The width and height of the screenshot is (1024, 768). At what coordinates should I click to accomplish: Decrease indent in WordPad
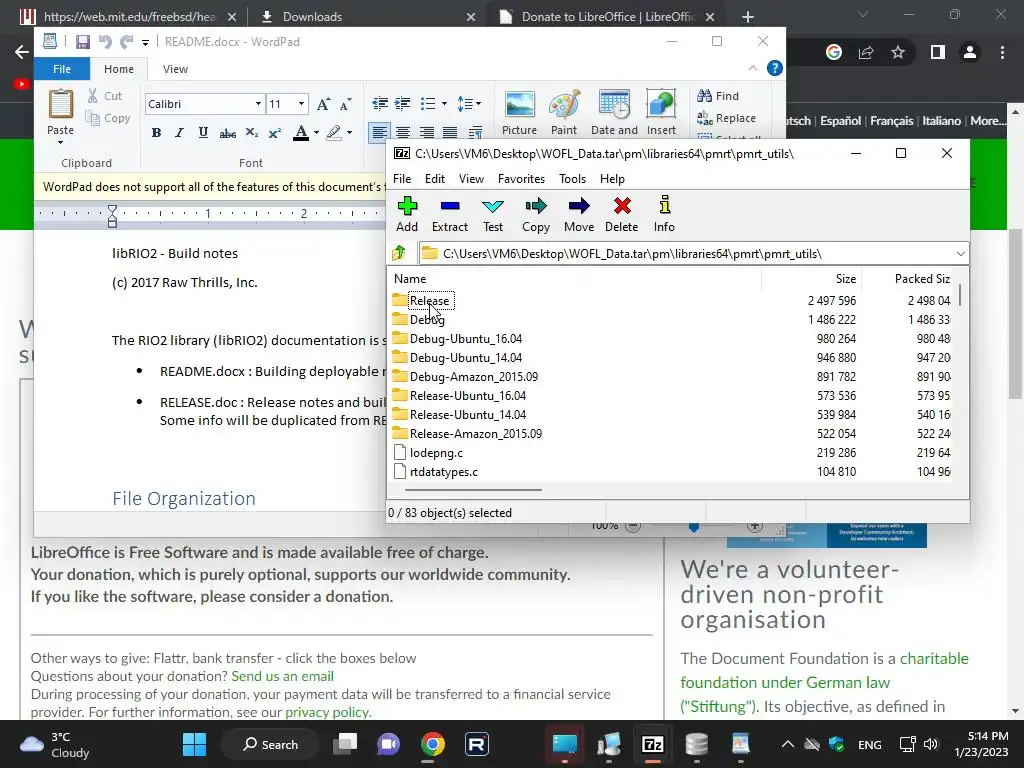tap(379, 104)
